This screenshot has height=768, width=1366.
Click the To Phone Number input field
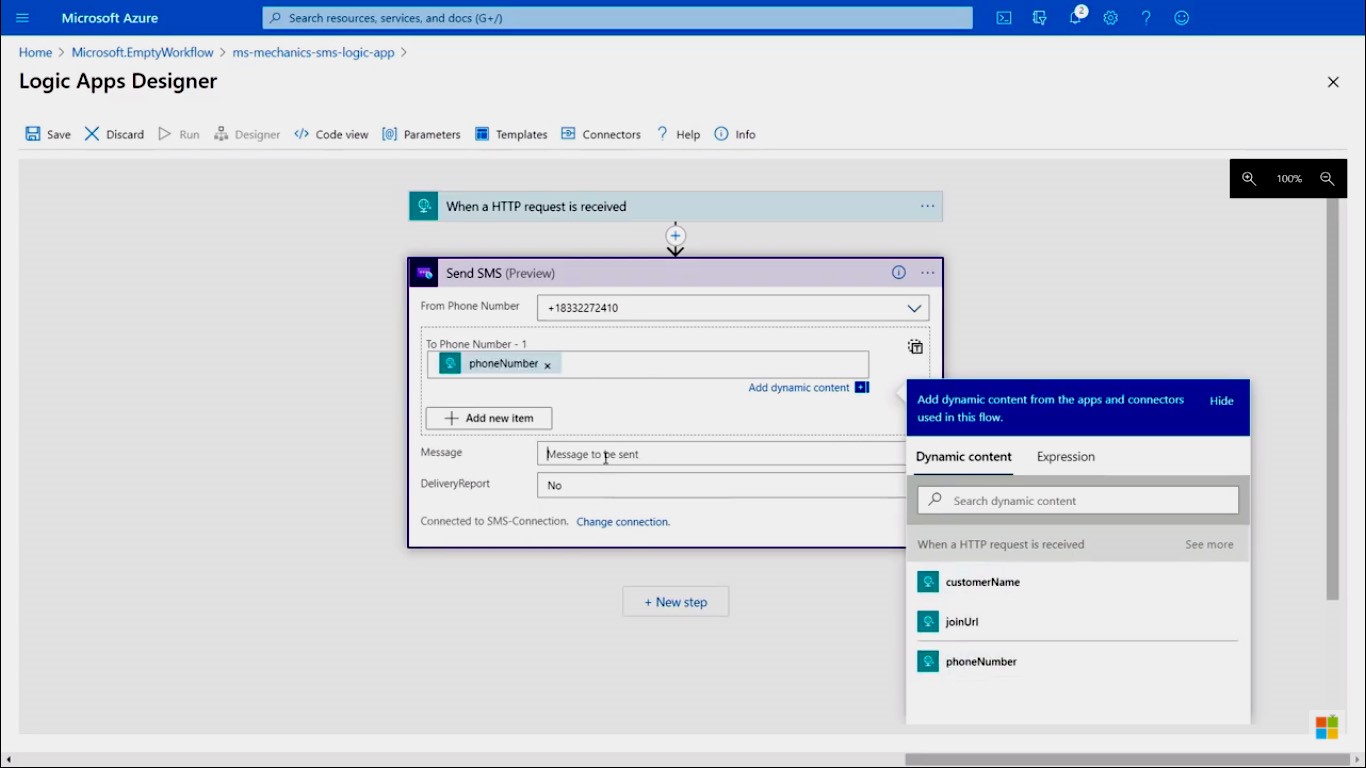point(648,364)
